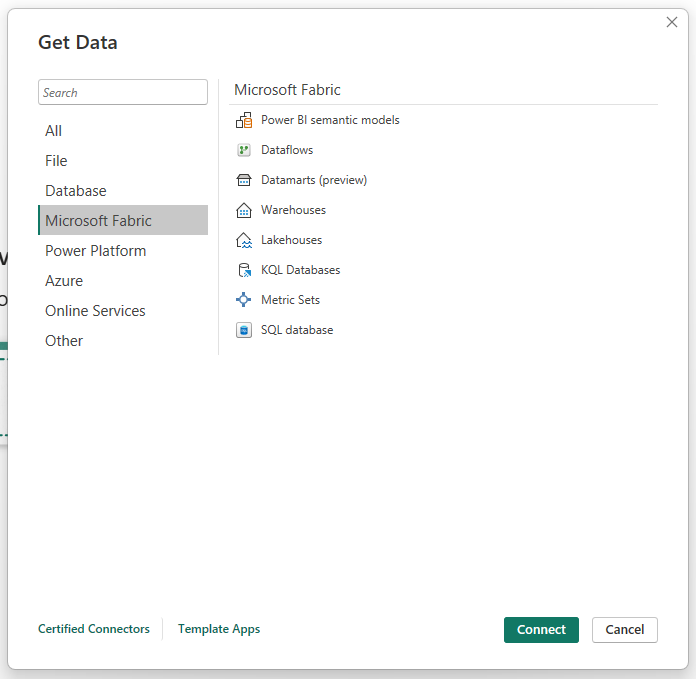Pick 'SQL database' connector label
This screenshot has width=696, height=679.
(x=297, y=330)
